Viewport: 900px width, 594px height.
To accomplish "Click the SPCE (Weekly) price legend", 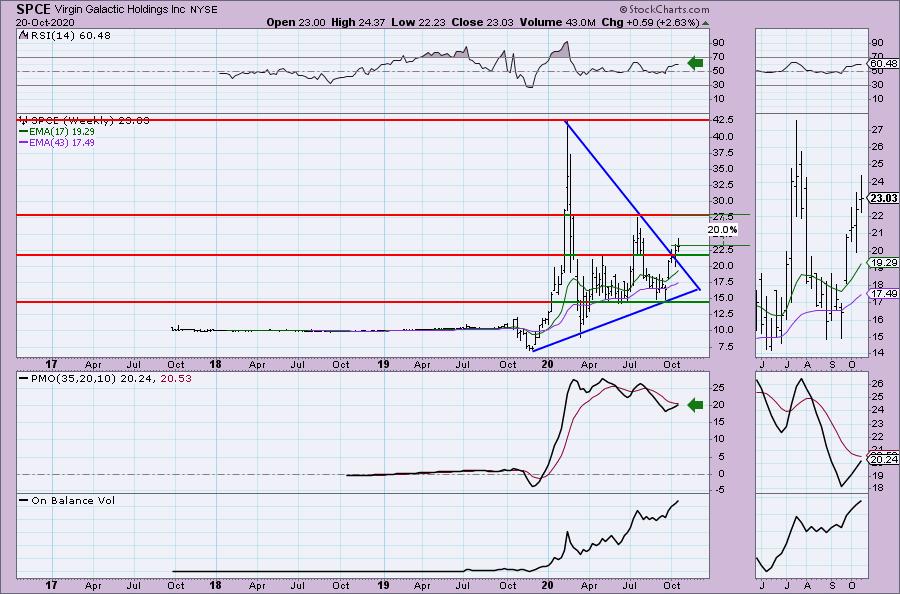I will point(84,121).
